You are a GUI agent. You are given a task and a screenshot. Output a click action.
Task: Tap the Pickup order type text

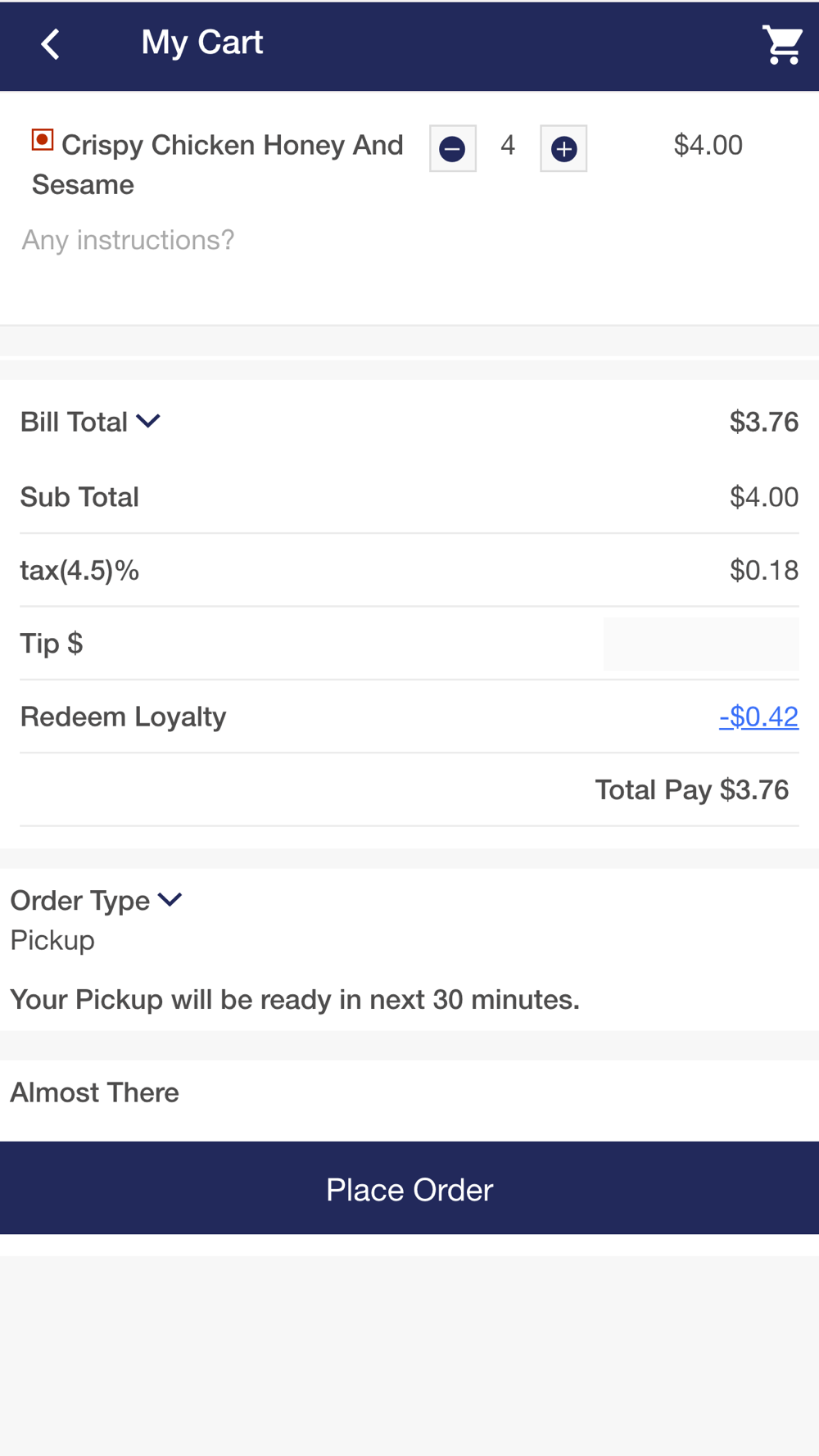point(52,940)
